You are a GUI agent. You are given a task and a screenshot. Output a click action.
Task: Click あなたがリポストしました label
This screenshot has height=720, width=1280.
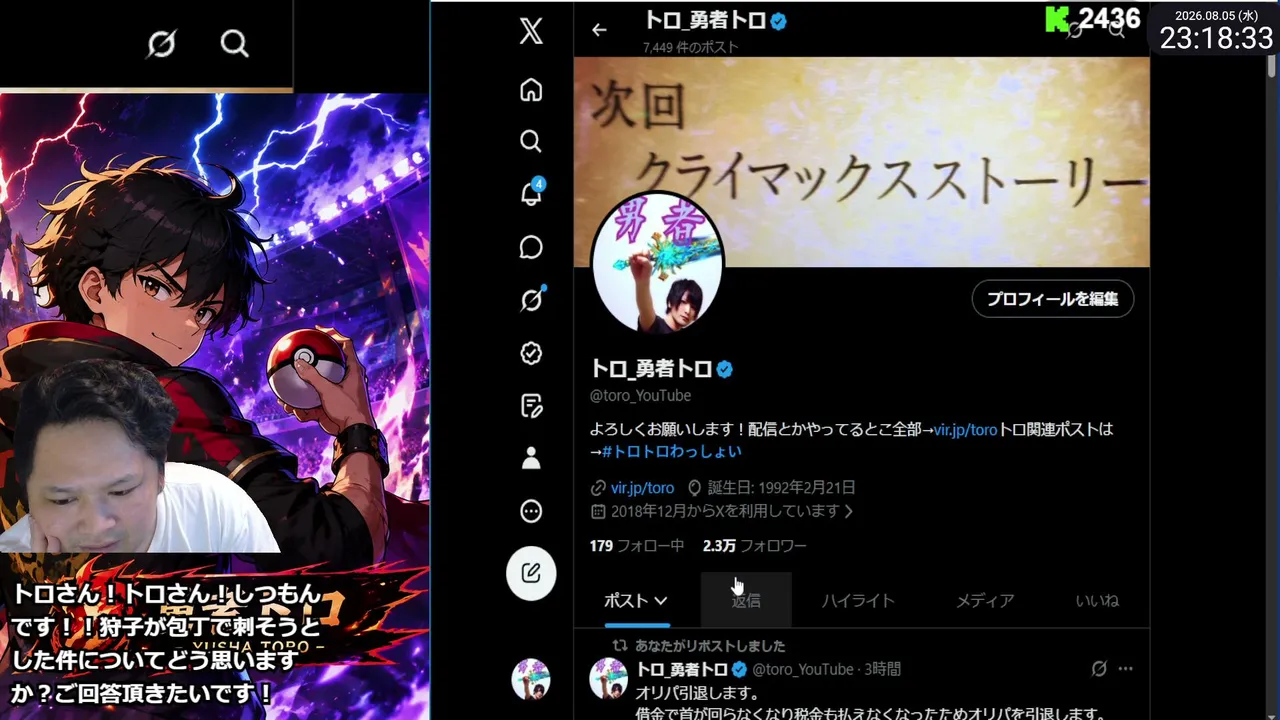pyautogui.click(x=710, y=646)
